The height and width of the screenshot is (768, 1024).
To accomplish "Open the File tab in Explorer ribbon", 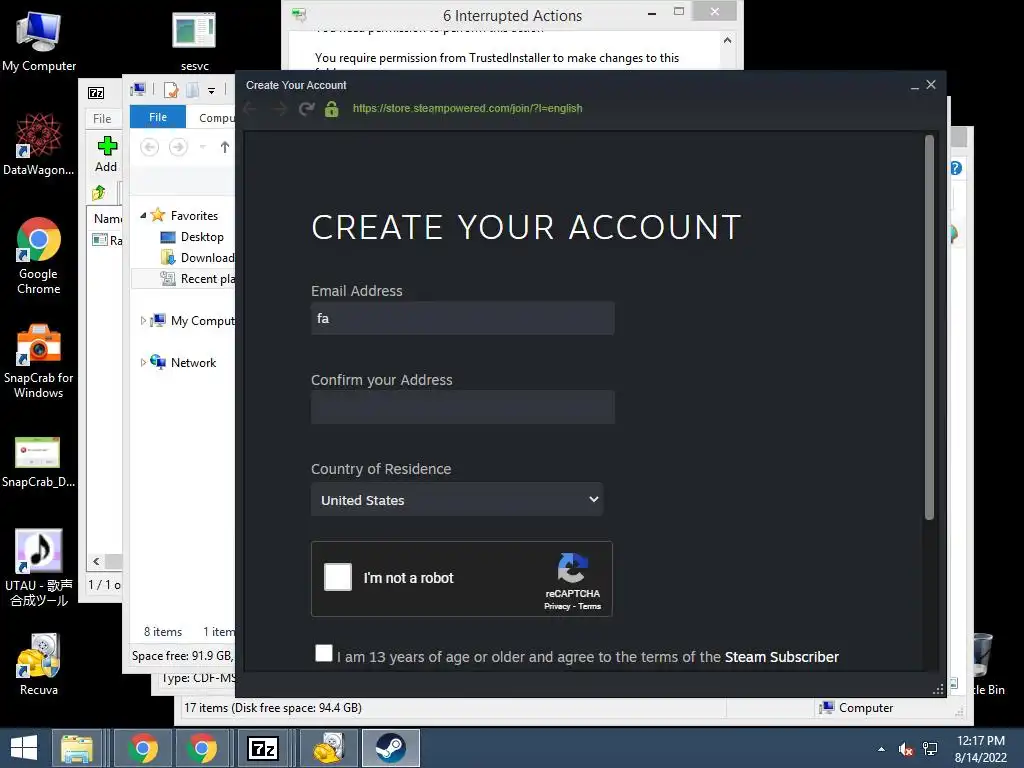I will pos(158,117).
